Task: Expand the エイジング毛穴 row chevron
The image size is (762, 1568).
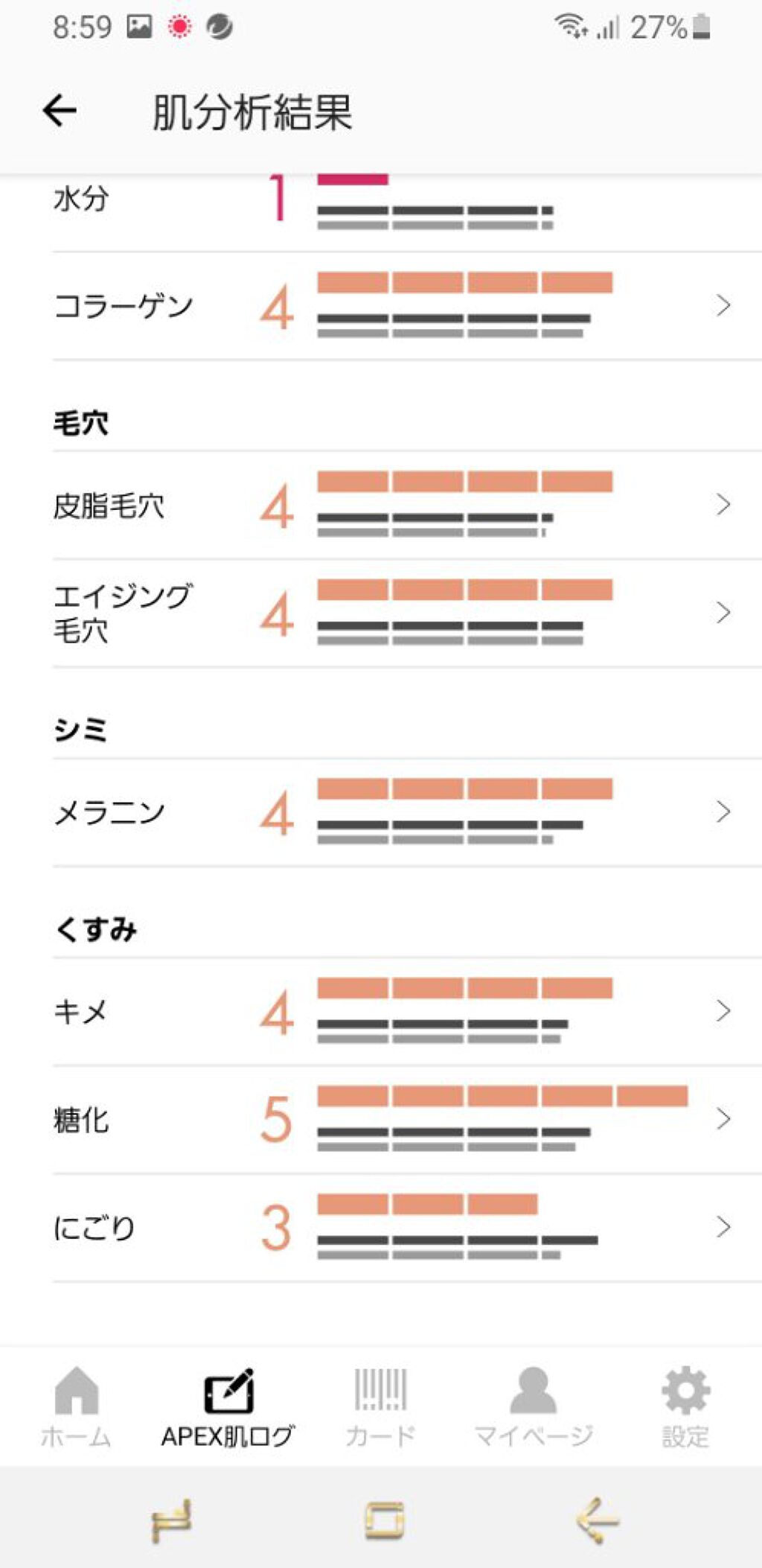Action: tap(723, 613)
